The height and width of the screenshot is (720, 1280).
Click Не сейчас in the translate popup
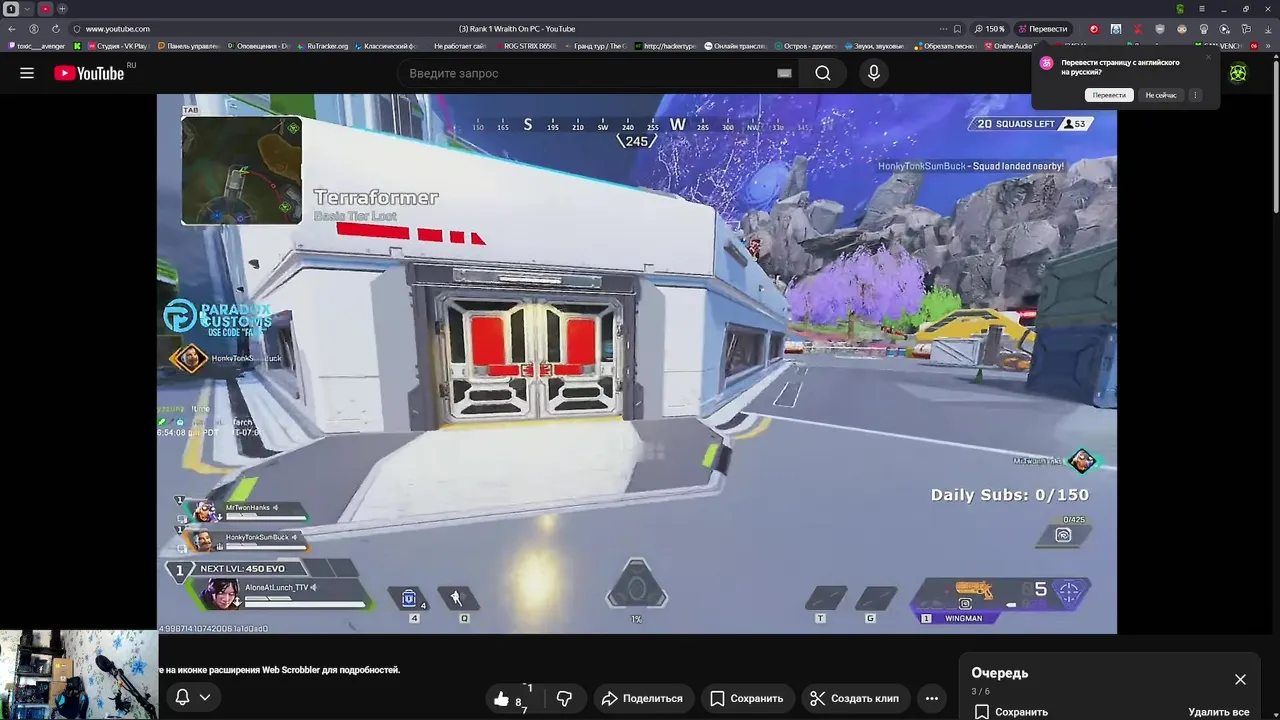point(1161,95)
